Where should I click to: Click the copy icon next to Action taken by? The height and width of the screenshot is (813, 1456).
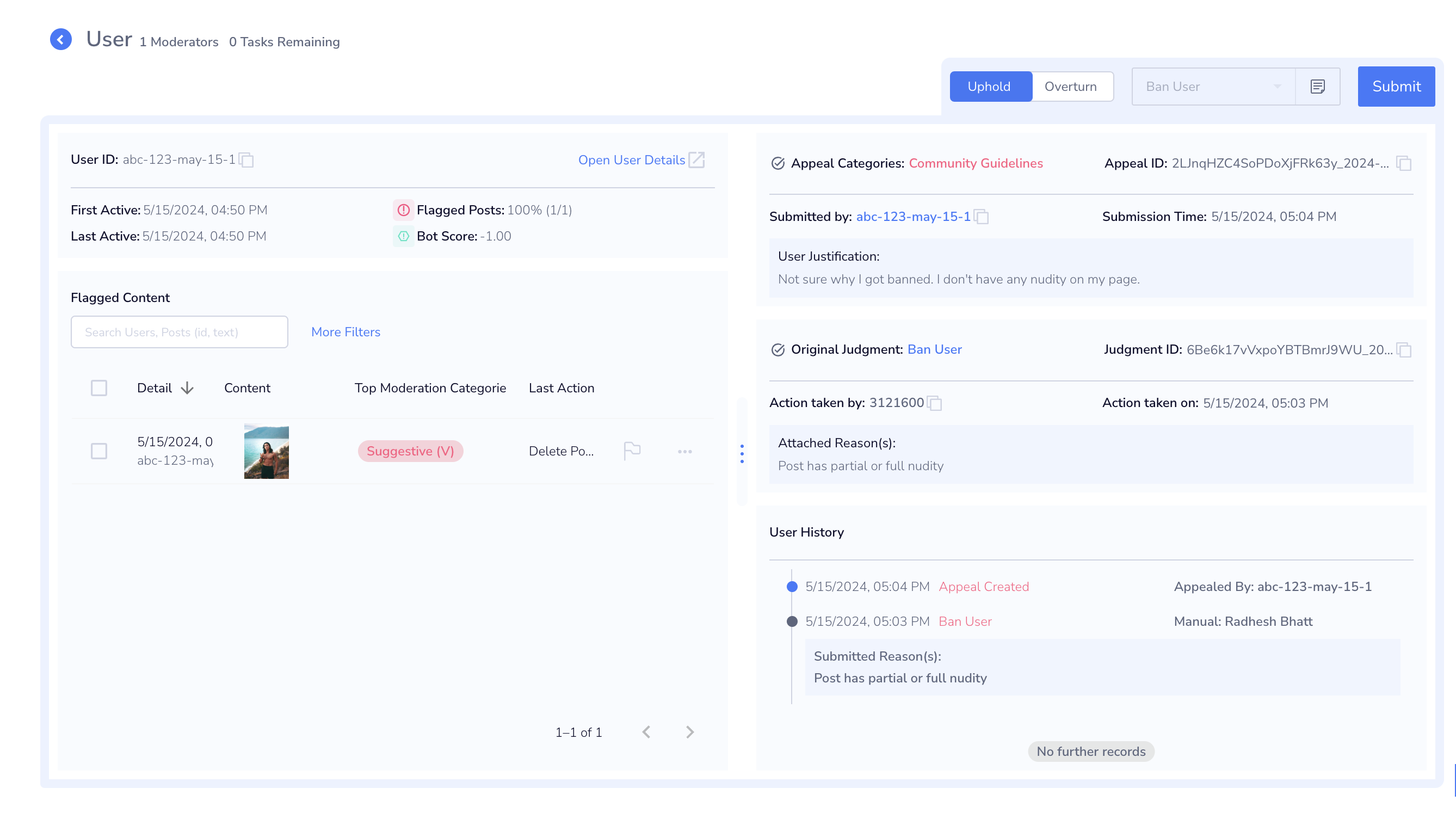point(935,403)
